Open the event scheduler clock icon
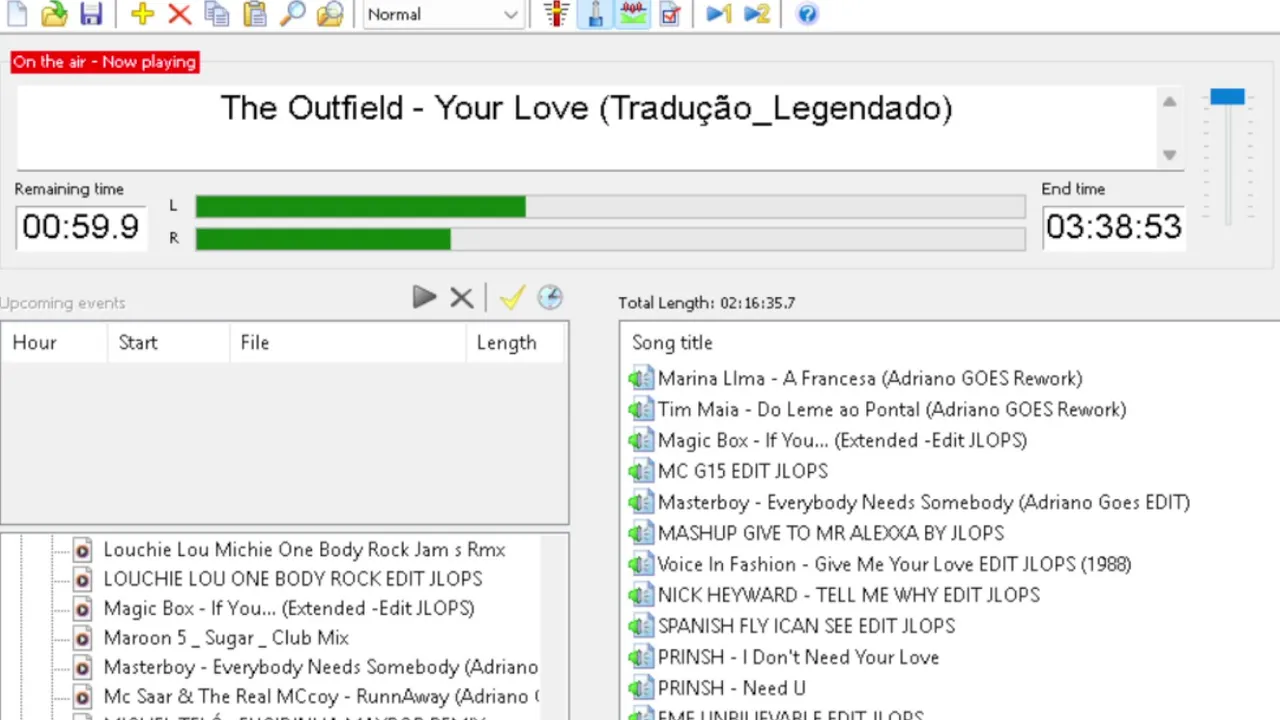Screen dimensions: 1280x720 click(x=550, y=297)
